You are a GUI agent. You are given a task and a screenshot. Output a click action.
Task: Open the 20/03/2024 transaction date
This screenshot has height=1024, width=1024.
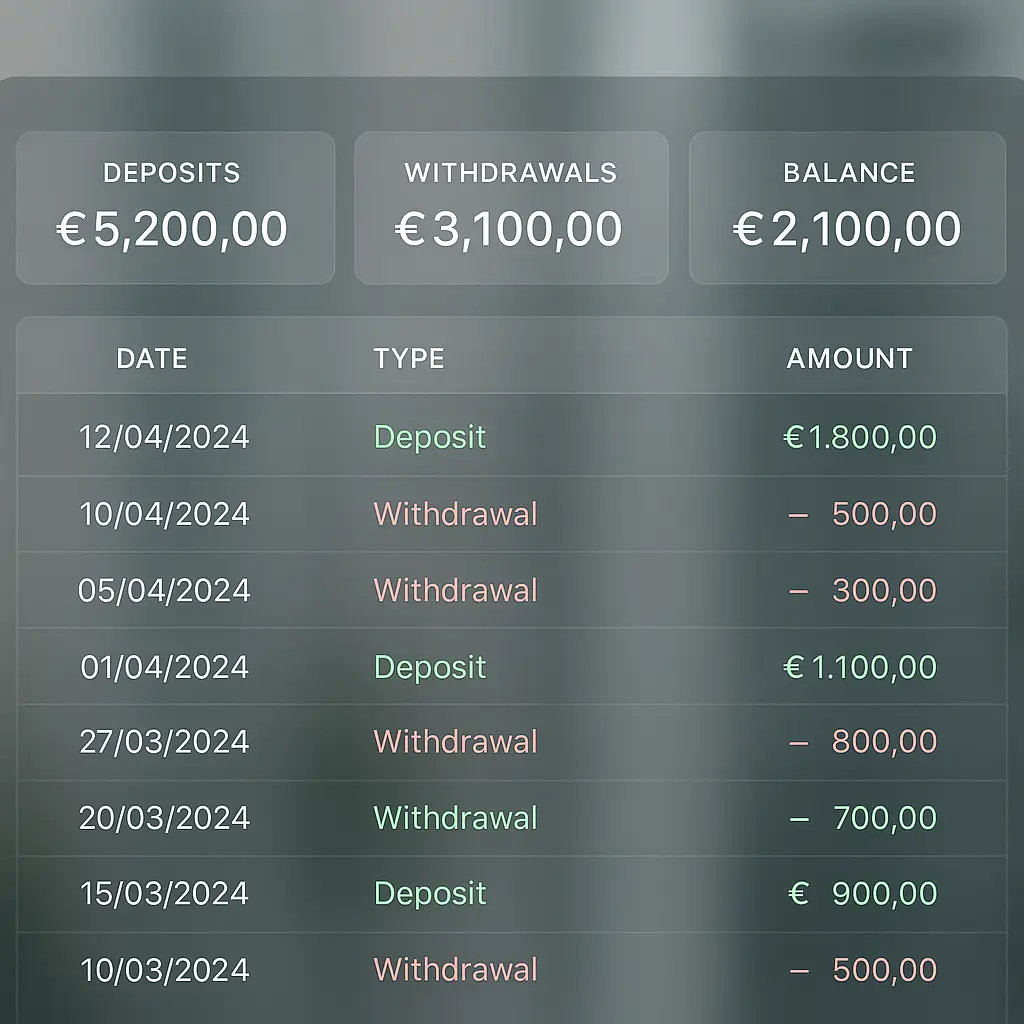click(164, 818)
